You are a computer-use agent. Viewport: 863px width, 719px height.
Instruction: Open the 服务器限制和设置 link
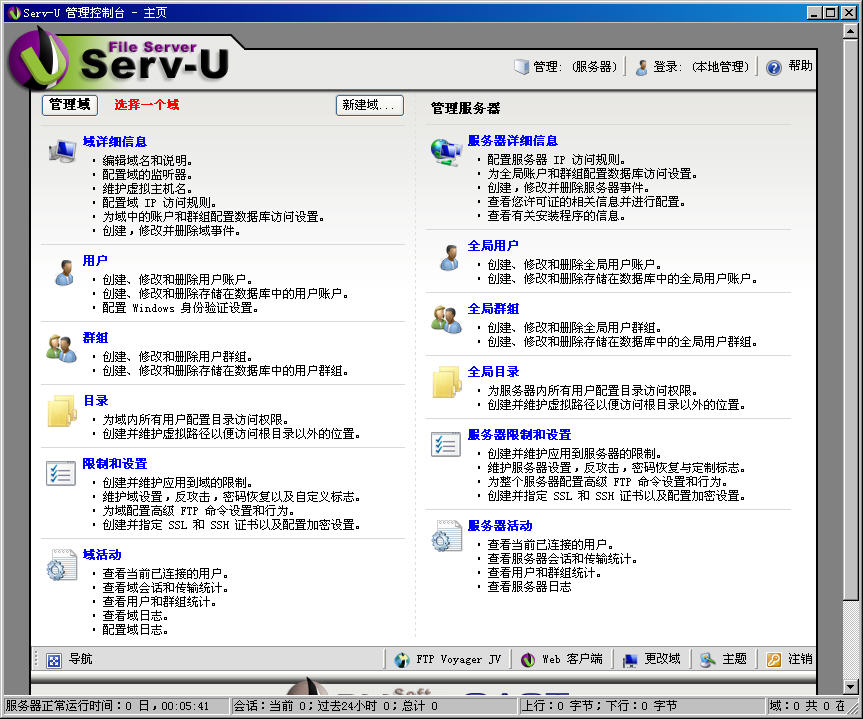point(519,435)
